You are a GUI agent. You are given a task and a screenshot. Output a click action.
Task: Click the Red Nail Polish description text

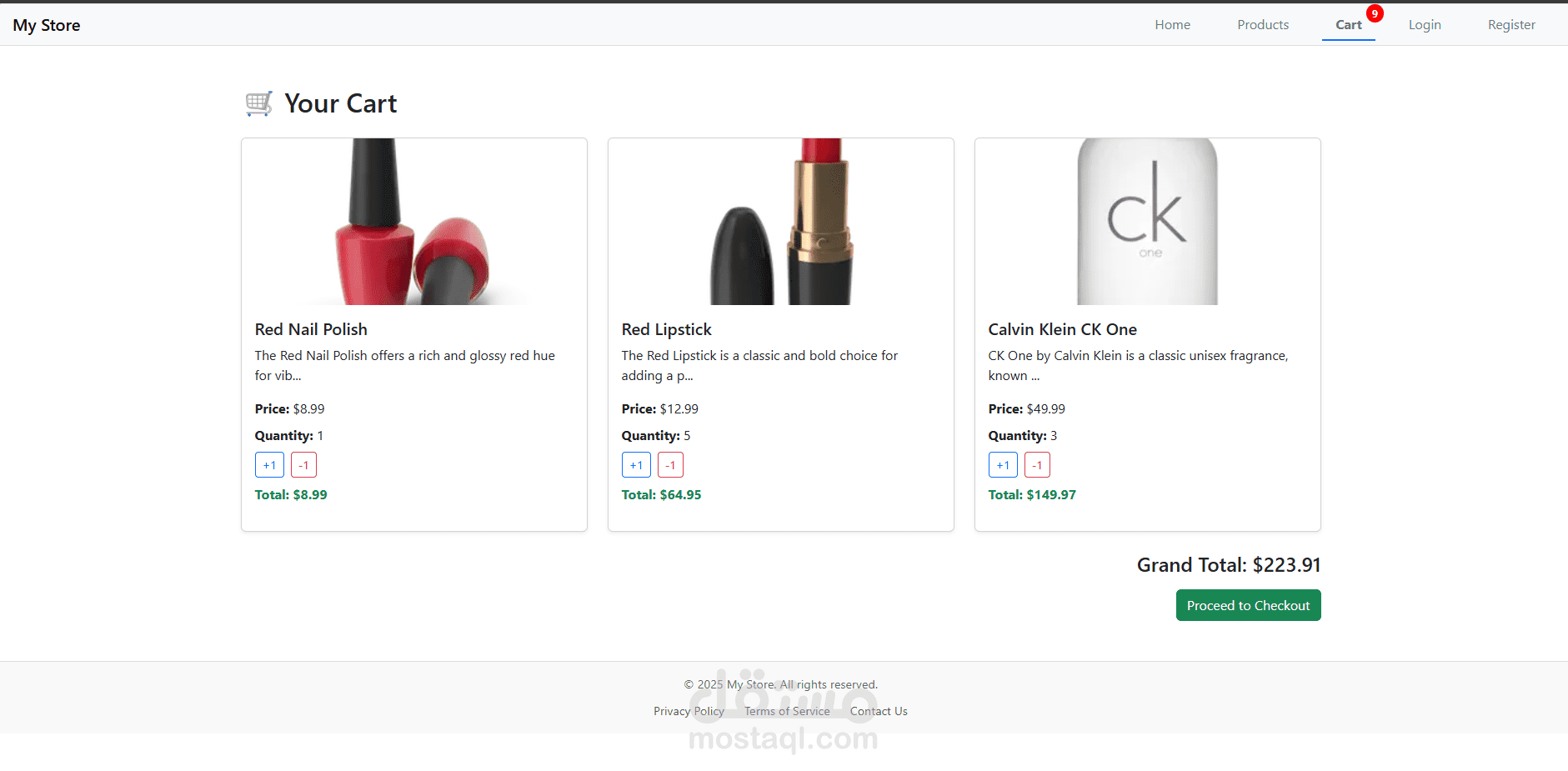click(405, 365)
